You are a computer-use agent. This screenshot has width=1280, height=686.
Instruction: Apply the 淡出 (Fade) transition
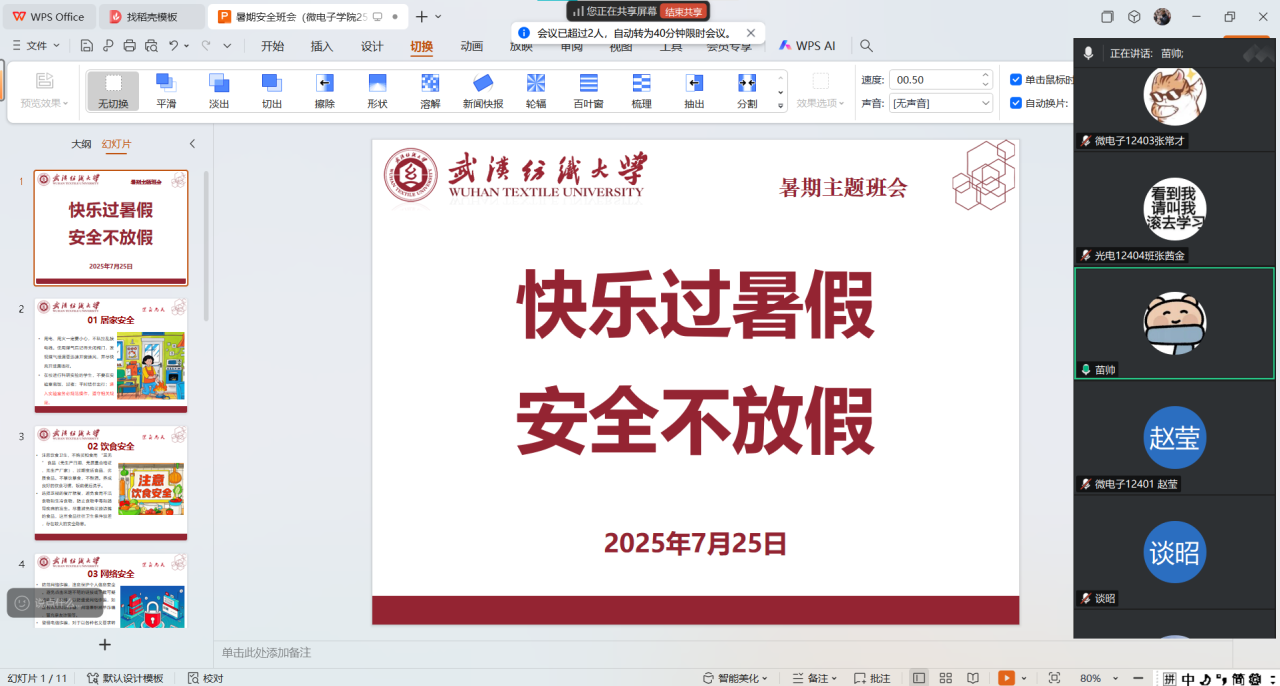tap(219, 91)
